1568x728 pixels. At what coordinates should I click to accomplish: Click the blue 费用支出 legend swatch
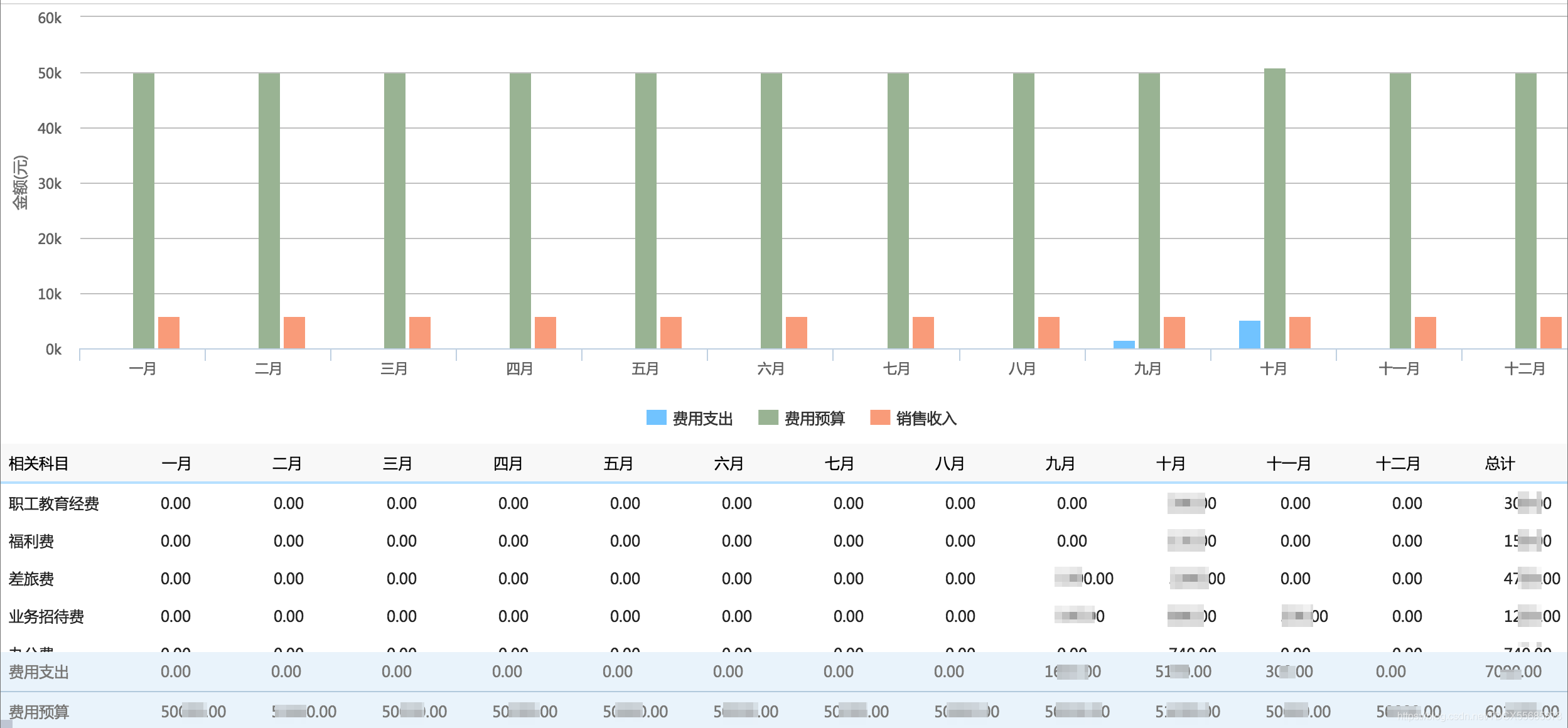(x=656, y=418)
